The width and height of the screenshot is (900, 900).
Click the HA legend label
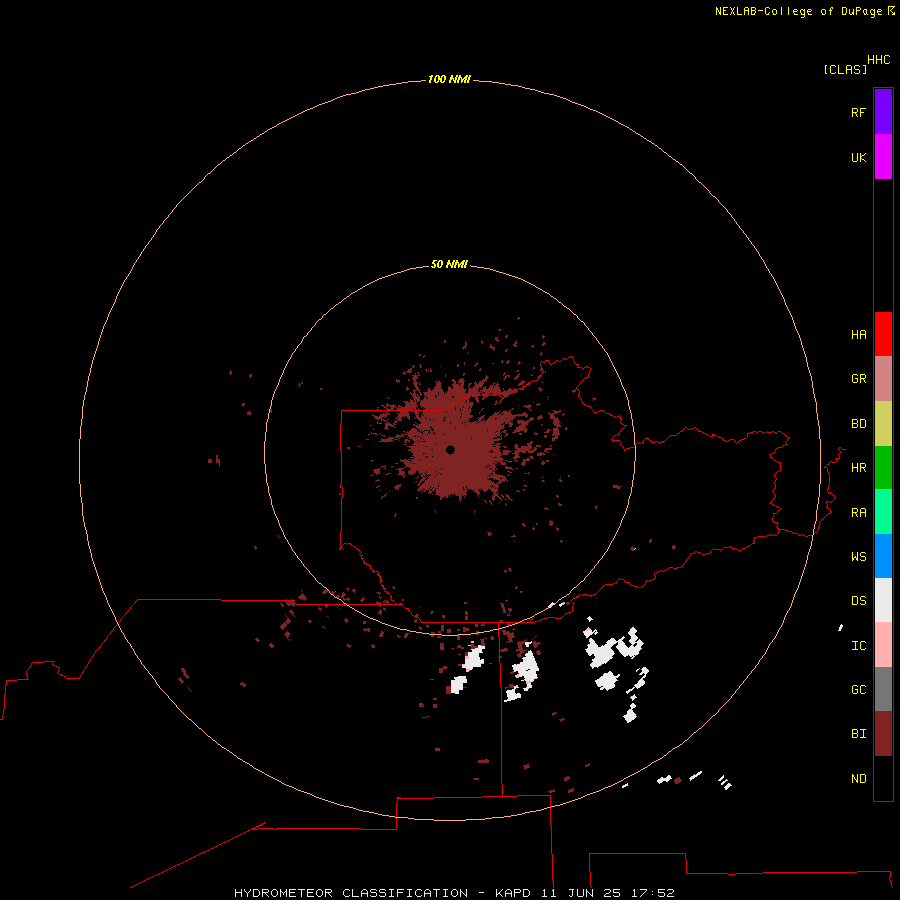point(858,335)
